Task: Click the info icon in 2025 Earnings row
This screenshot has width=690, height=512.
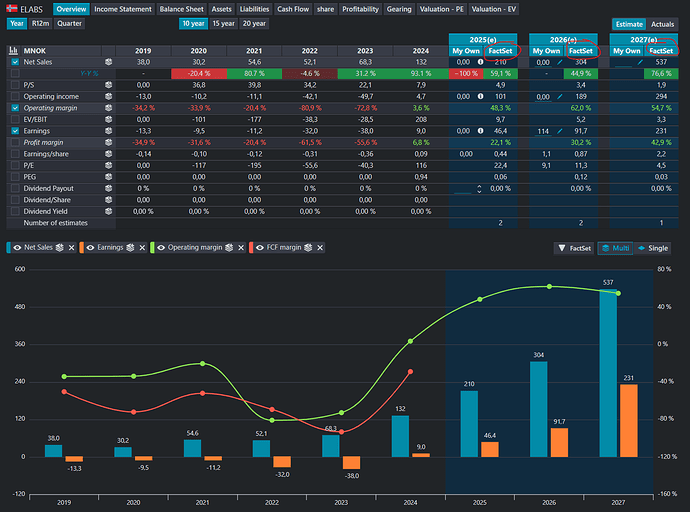Action: pyautogui.click(x=481, y=131)
